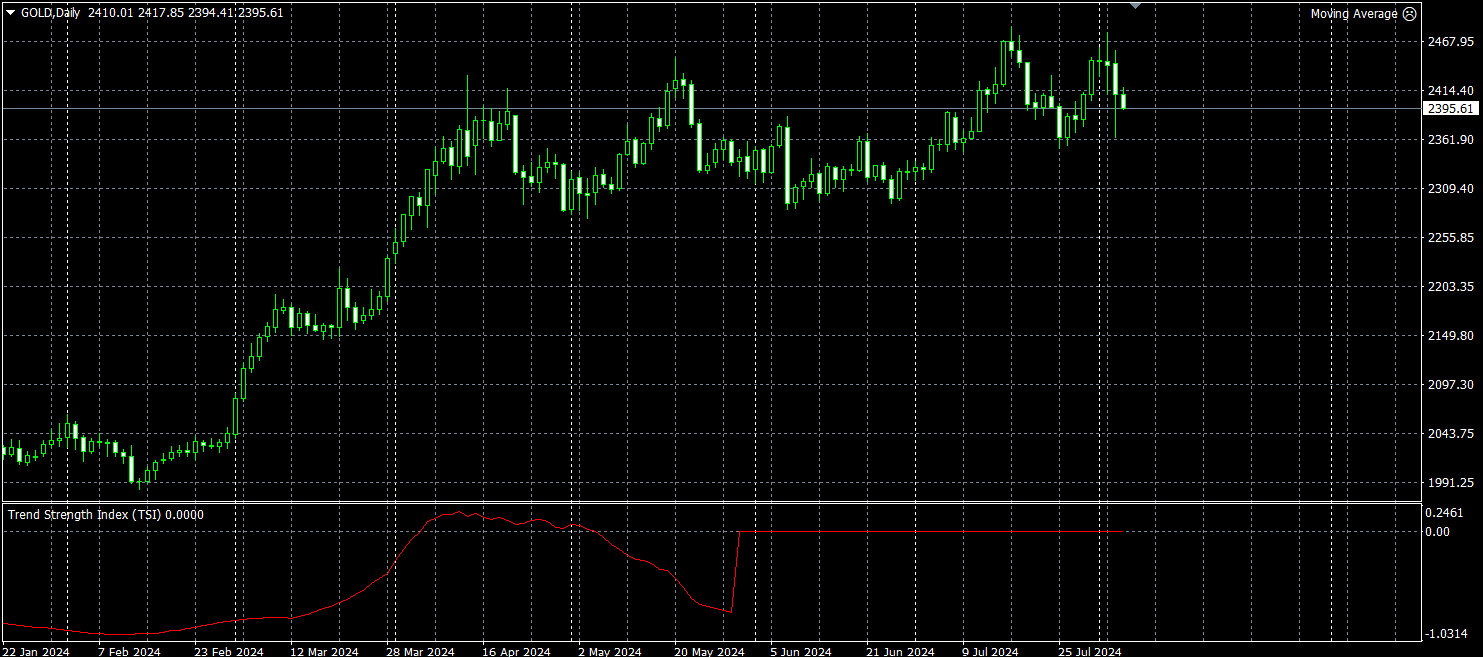This screenshot has width=1483, height=657.
Task: Click the 2043.75 price scale label
Action: pyautogui.click(x=1451, y=434)
